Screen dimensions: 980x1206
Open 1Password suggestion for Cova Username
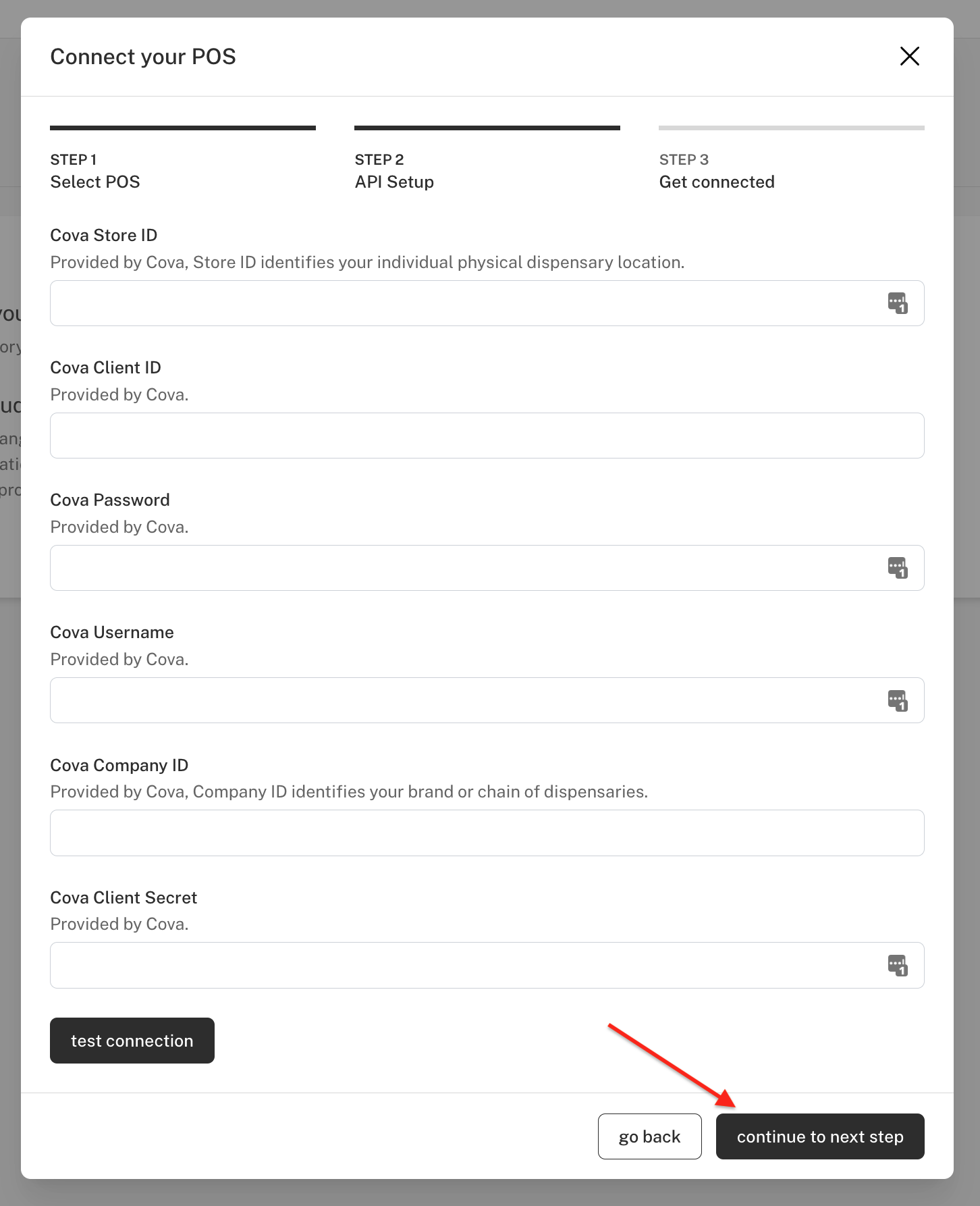pyautogui.click(x=898, y=700)
